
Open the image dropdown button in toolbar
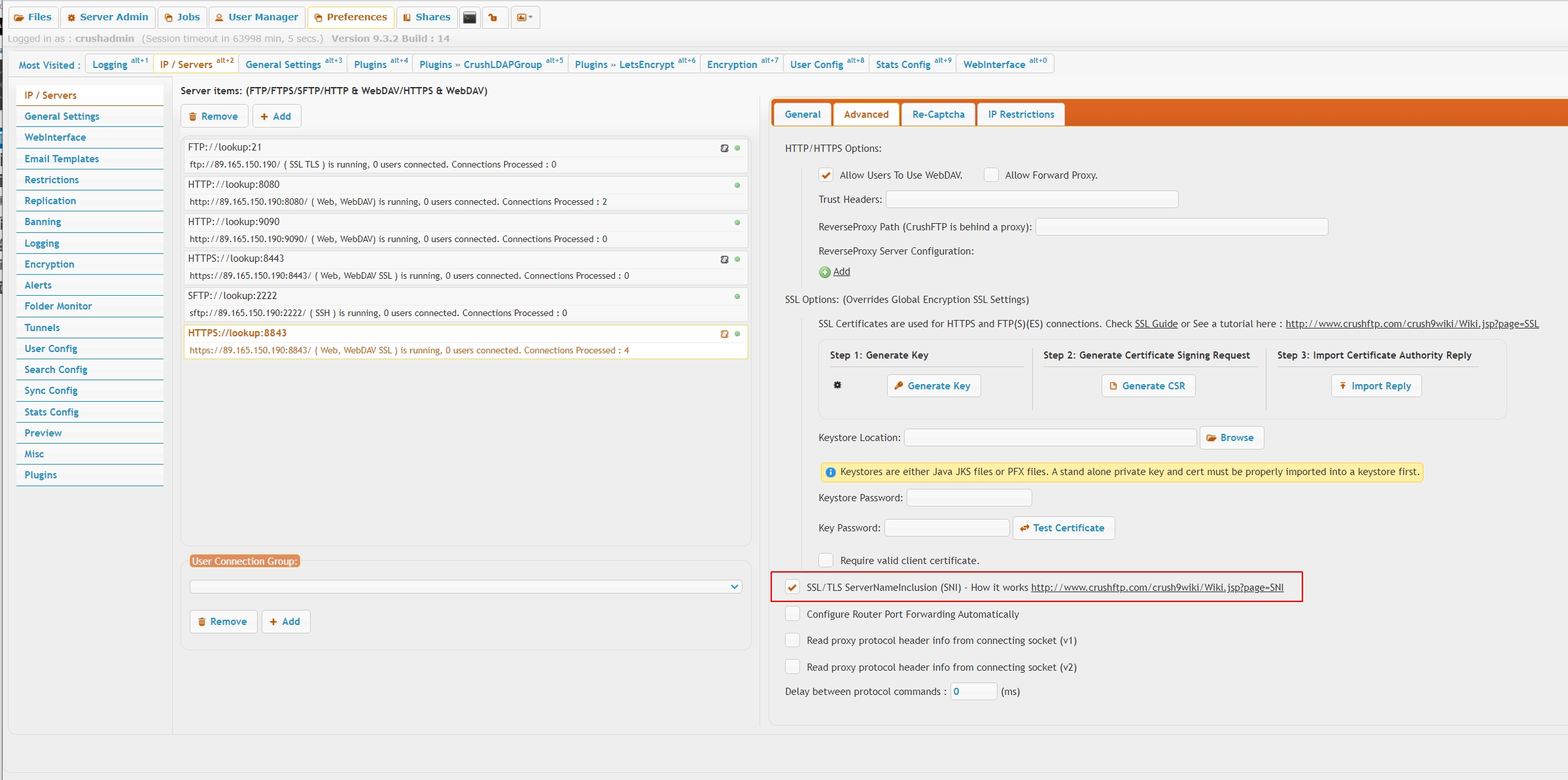525,18
